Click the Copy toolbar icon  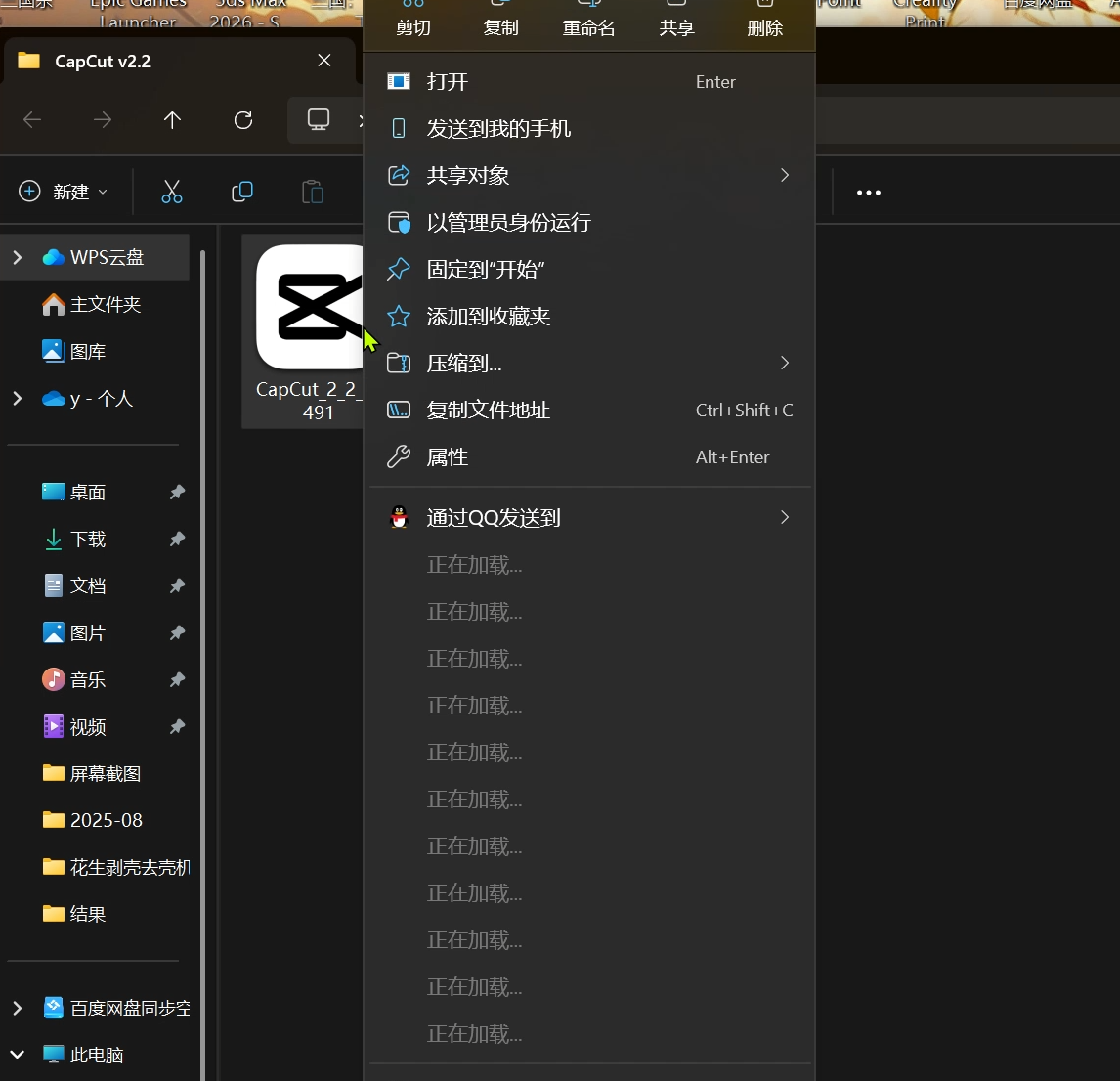(242, 192)
